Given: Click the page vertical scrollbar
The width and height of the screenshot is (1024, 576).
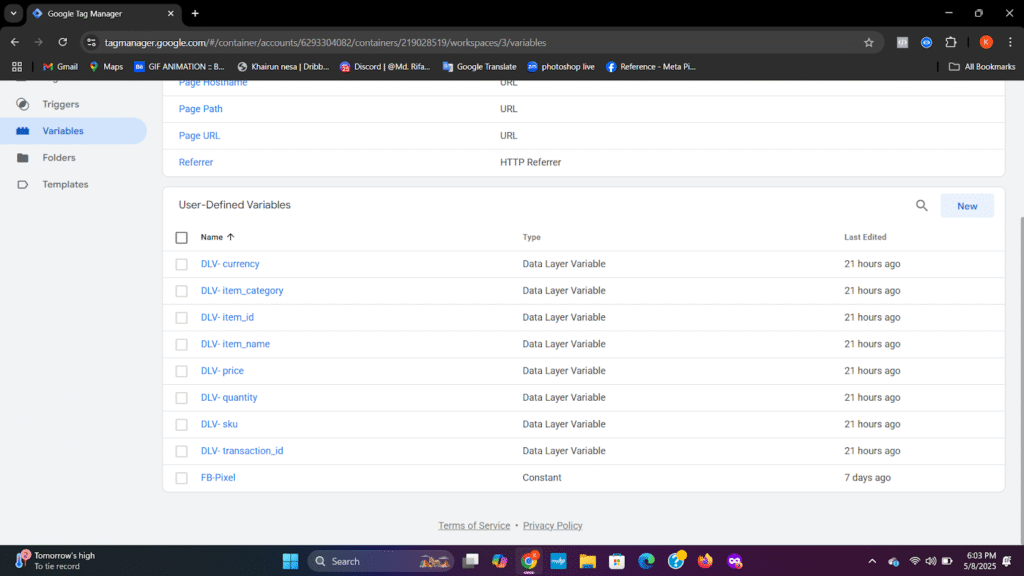Looking at the screenshot, I should click(x=1020, y=379).
